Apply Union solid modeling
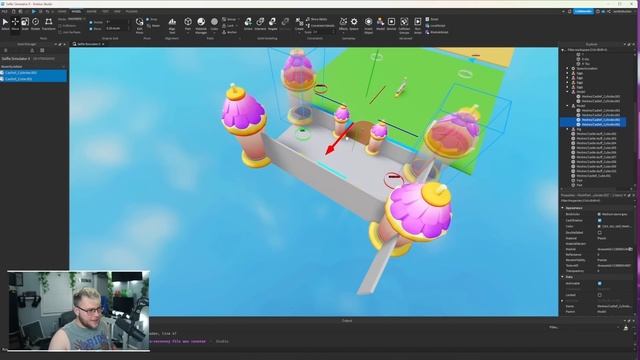This screenshot has height=360, width=640. click(248, 24)
